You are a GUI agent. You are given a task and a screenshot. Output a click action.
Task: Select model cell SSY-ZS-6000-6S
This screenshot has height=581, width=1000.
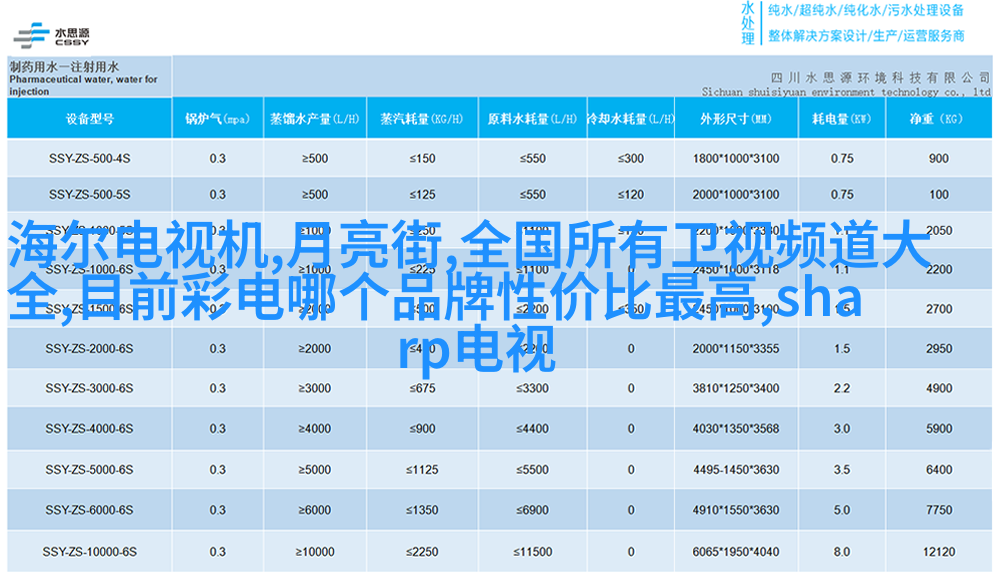pos(89,510)
